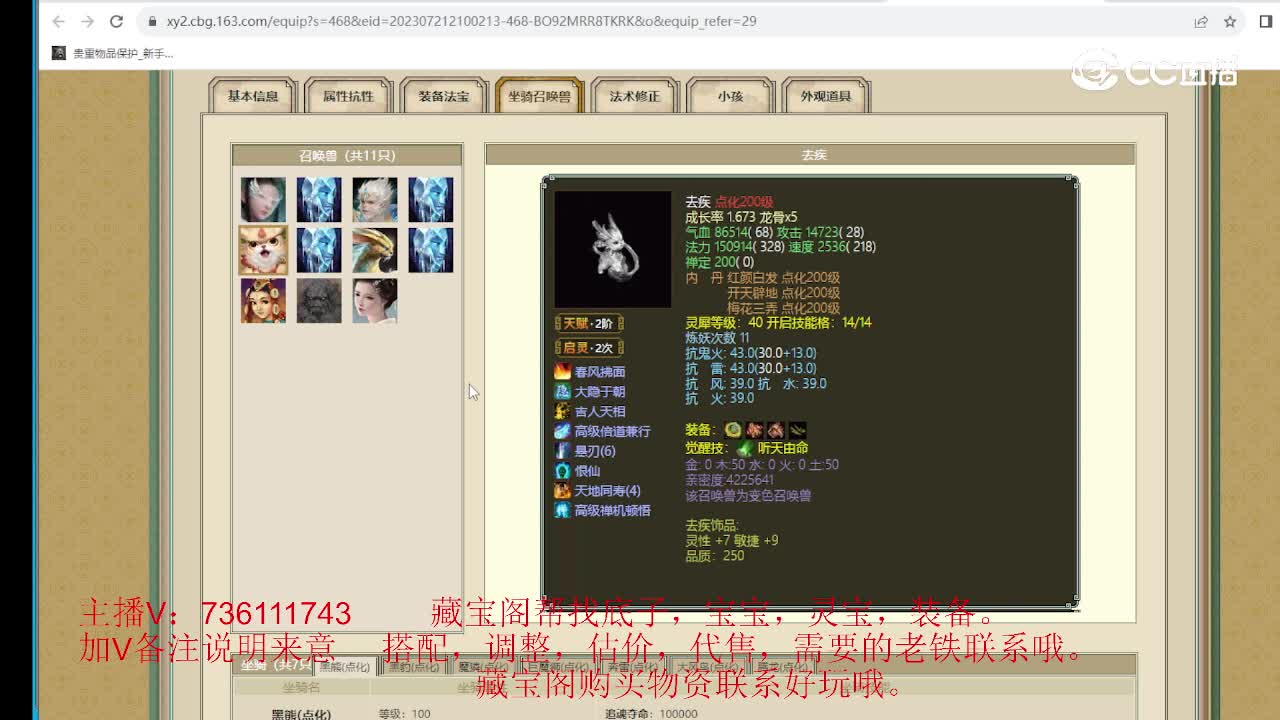
Task: Click the 亲密度:4225641 line
Action: point(730,480)
